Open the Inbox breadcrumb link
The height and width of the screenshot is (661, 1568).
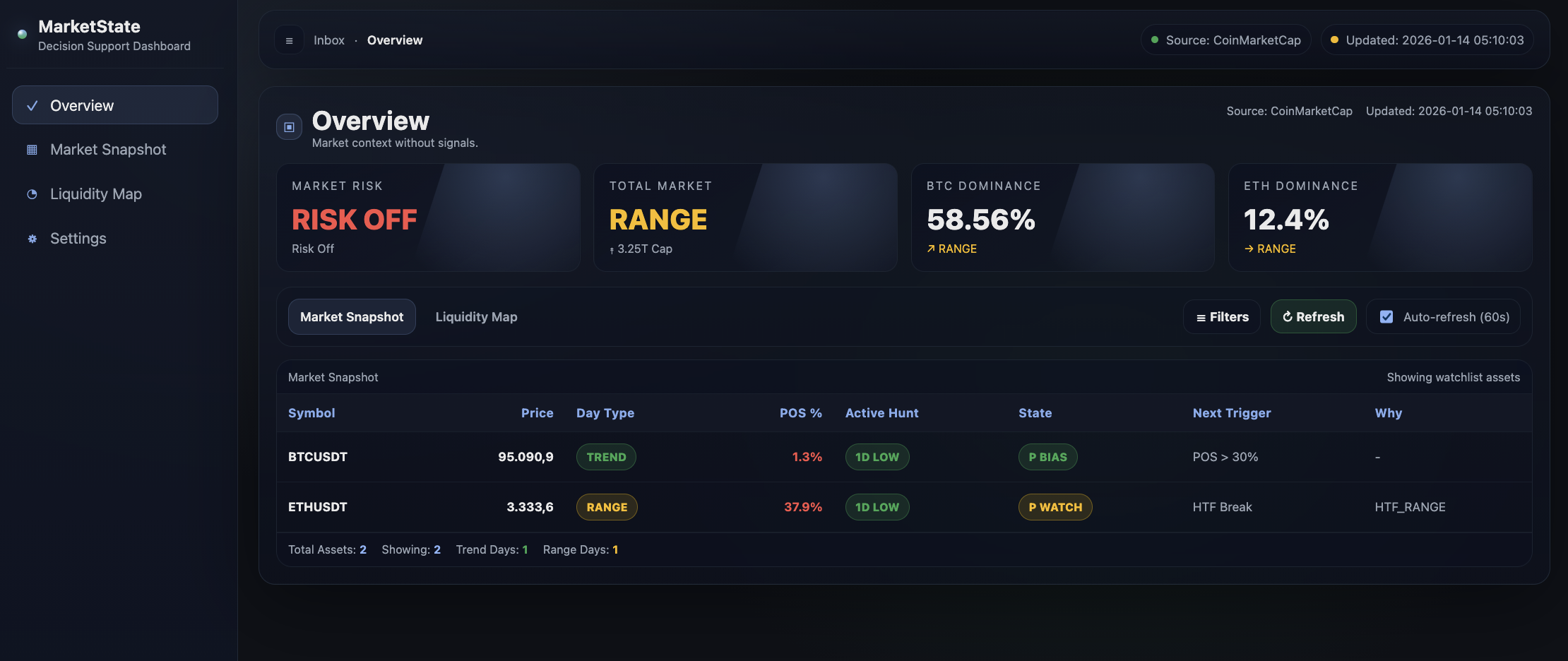[x=329, y=40]
